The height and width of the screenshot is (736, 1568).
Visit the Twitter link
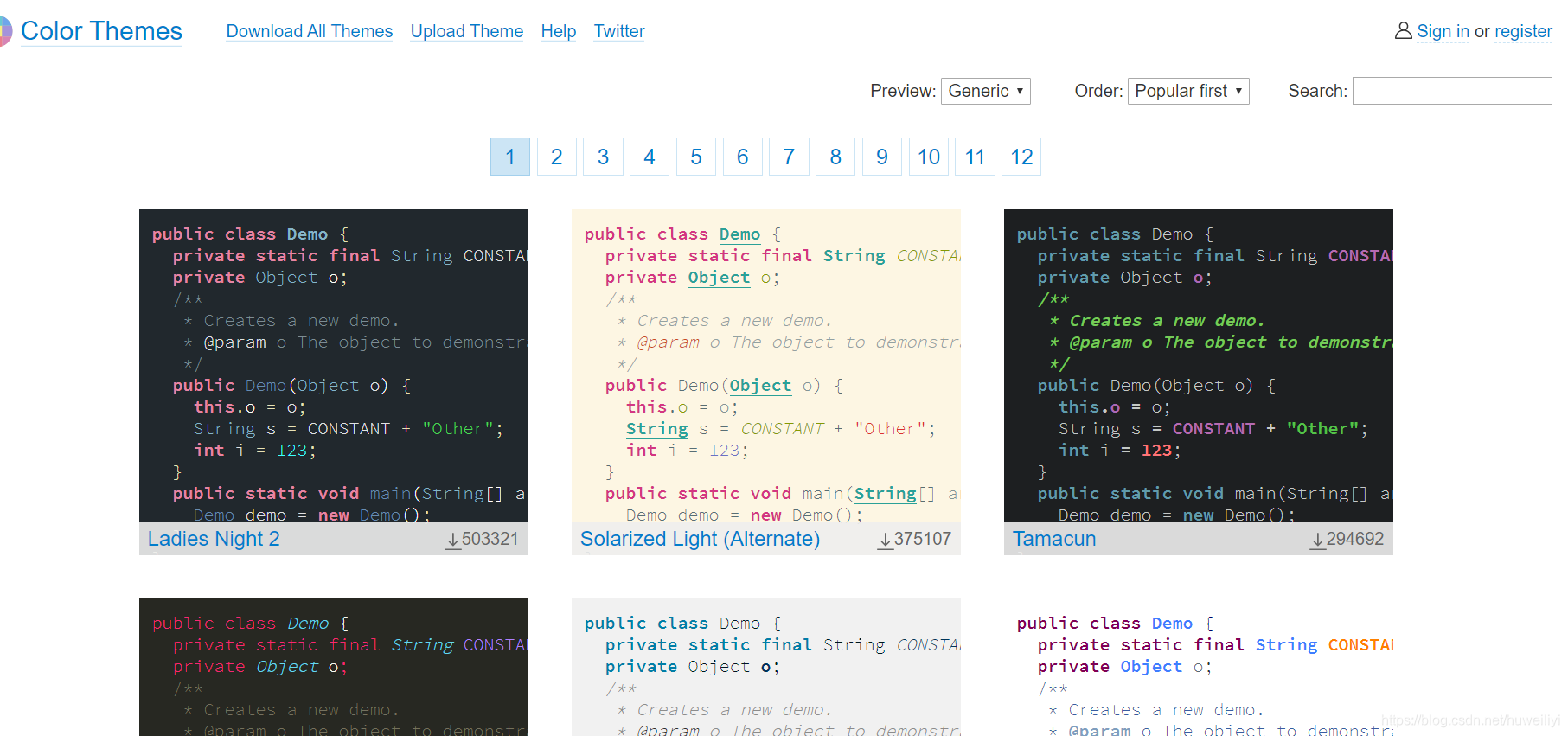coord(619,31)
